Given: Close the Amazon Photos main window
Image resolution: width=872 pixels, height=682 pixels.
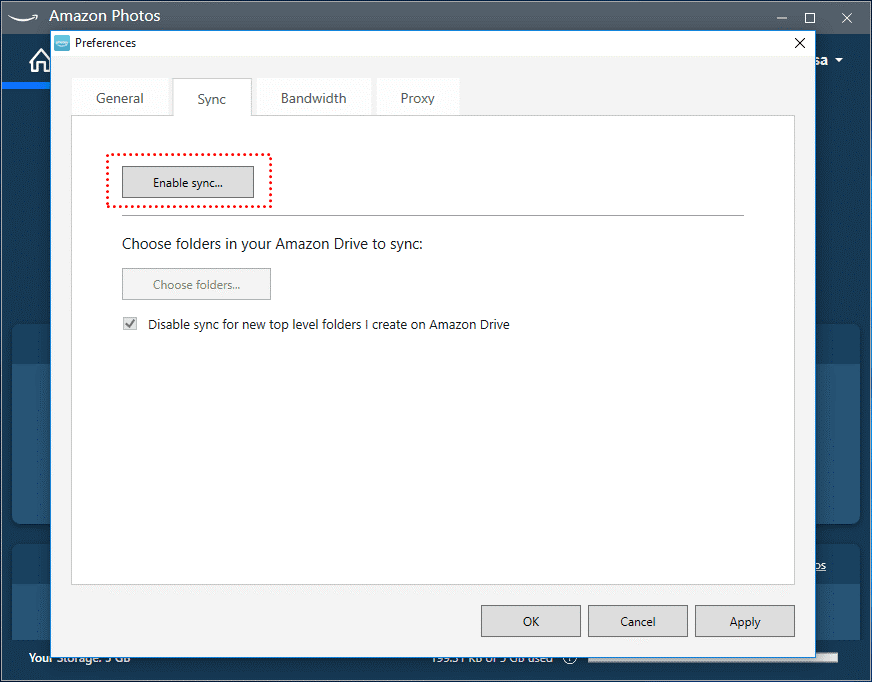Looking at the screenshot, I should tap(846, 17).
